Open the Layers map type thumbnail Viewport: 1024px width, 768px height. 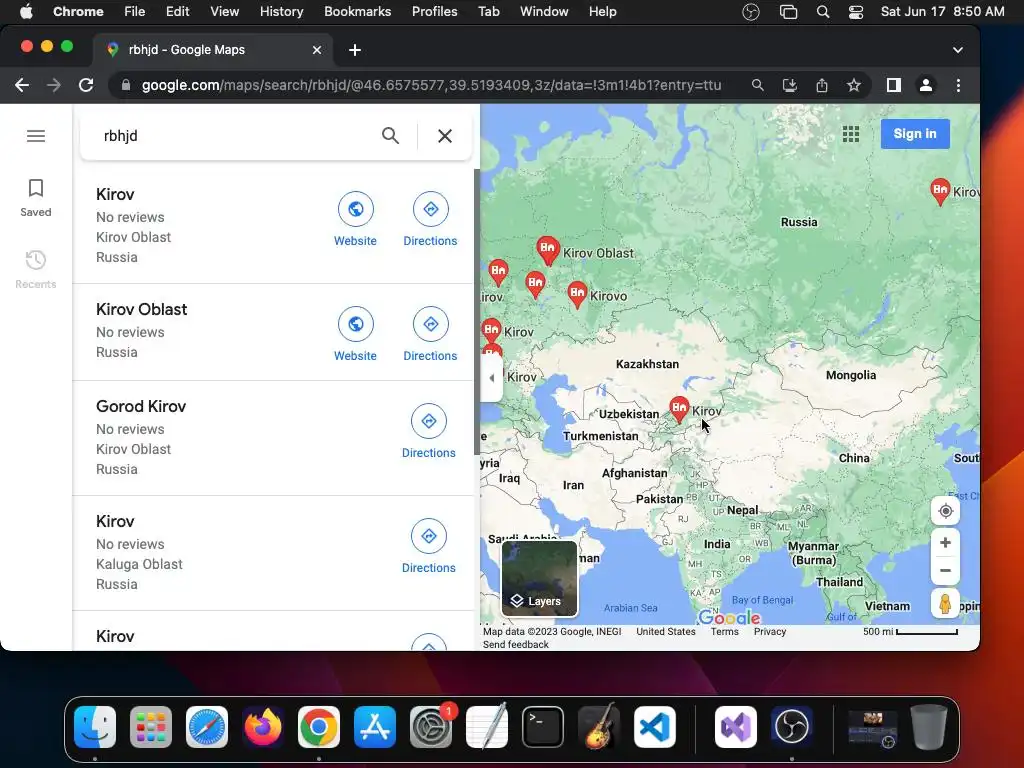(x=539, y=579)
